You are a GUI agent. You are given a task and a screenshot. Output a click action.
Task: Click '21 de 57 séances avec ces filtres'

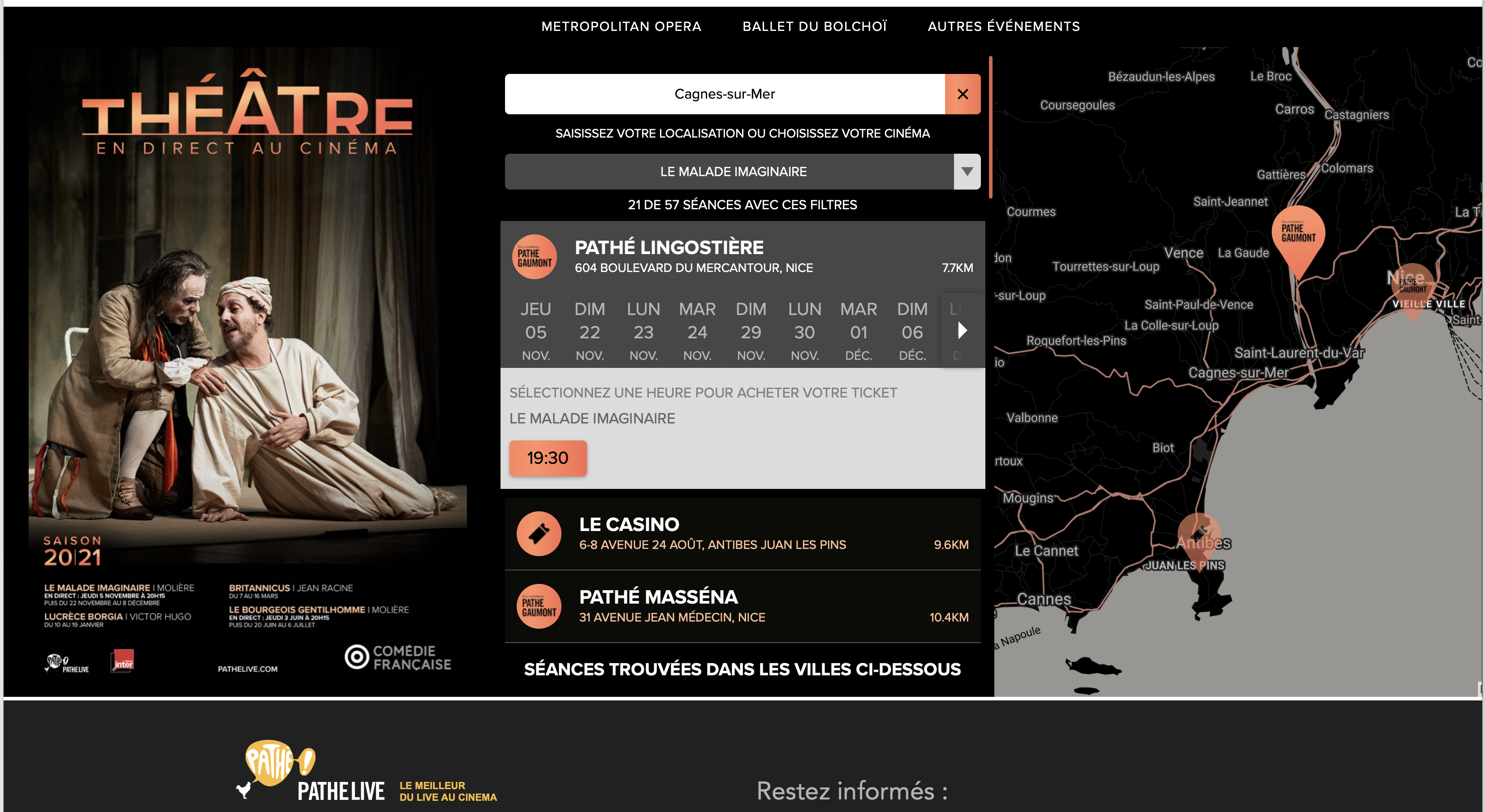click(742, 205)
